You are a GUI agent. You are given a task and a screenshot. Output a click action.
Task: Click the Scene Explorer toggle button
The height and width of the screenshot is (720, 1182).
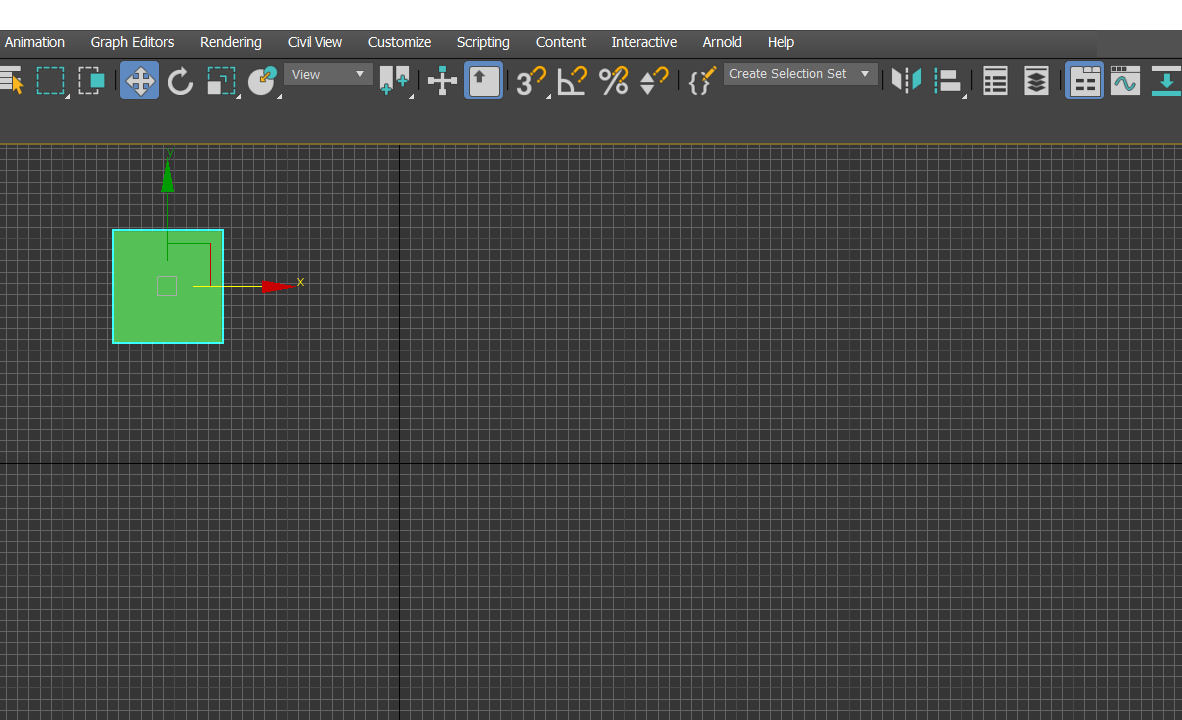point(995,81)
